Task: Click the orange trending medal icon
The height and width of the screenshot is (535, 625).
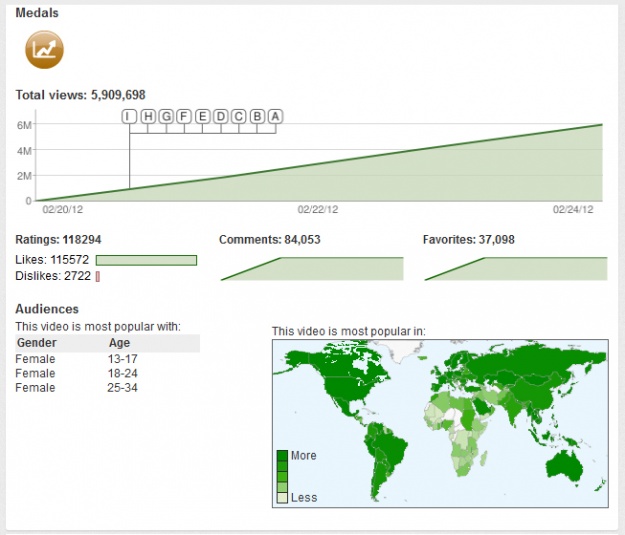Action: (x=44, y=49)
